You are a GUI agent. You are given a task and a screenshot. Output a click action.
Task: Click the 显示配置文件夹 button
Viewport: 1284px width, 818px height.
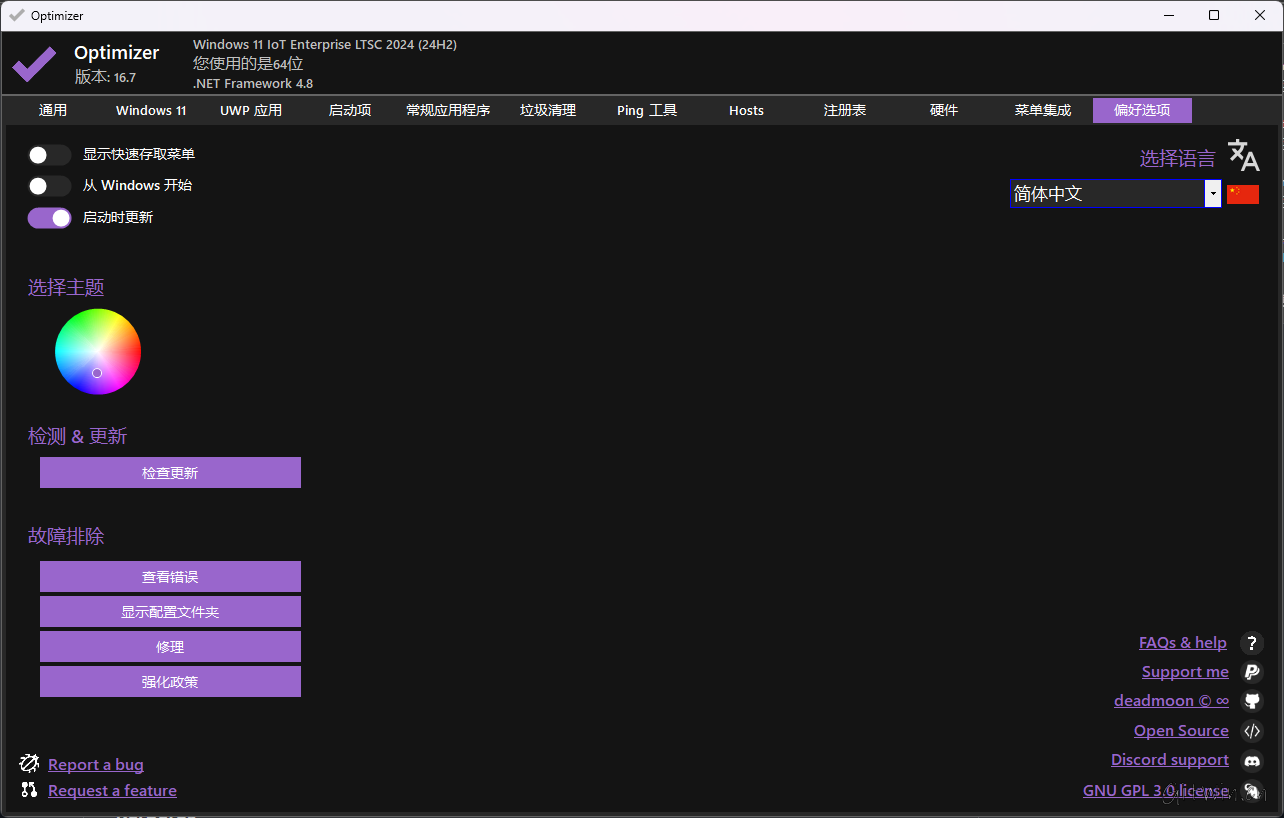170,611
